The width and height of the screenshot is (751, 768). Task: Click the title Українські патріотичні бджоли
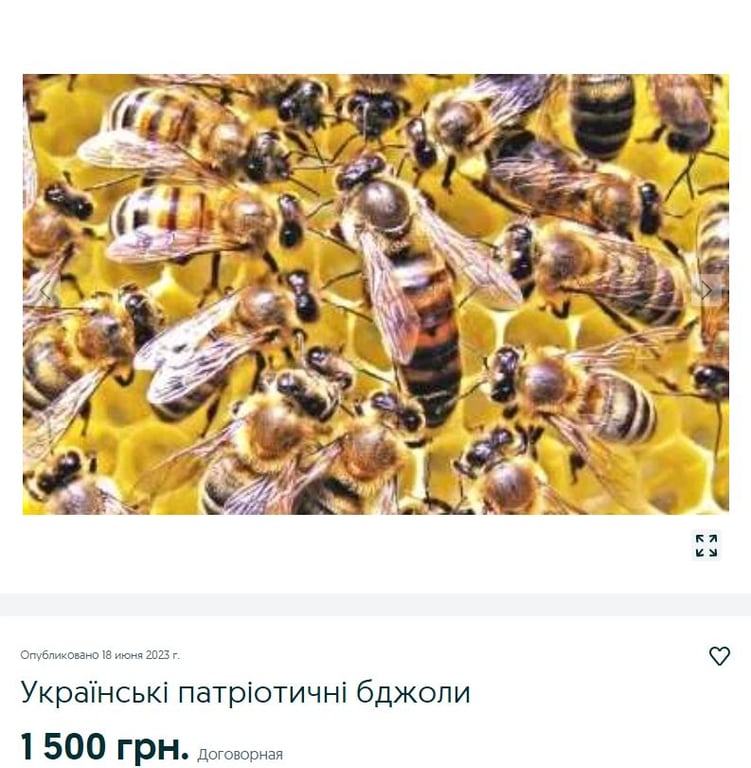245,693
